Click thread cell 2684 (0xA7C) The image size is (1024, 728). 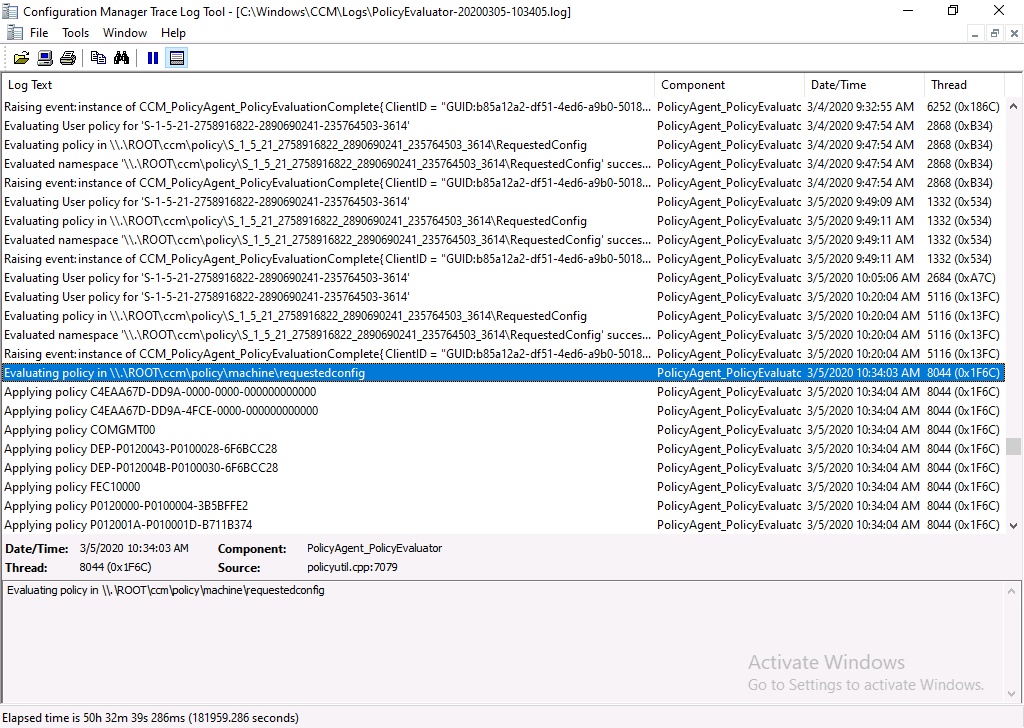click(961, 277)
